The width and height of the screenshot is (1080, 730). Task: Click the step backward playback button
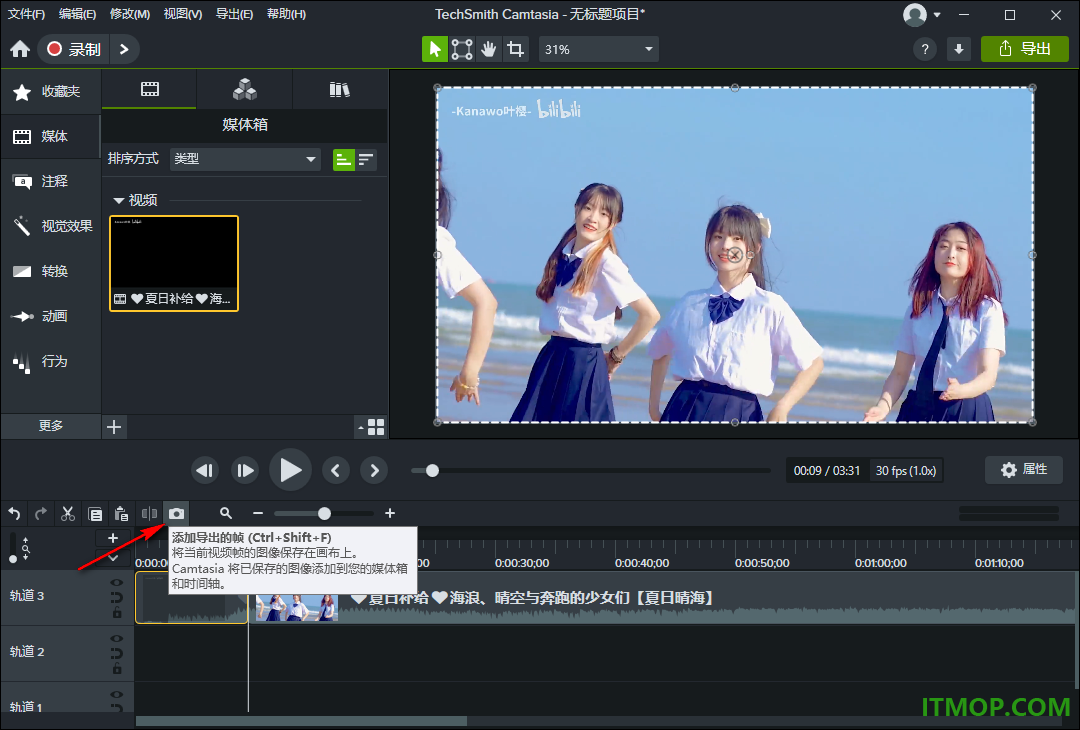click(205, 470)
